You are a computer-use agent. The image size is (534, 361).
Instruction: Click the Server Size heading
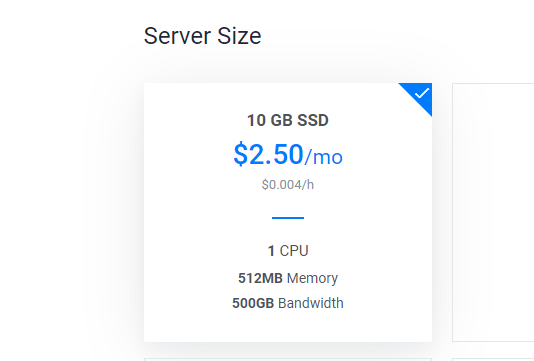tap(203, 36)
